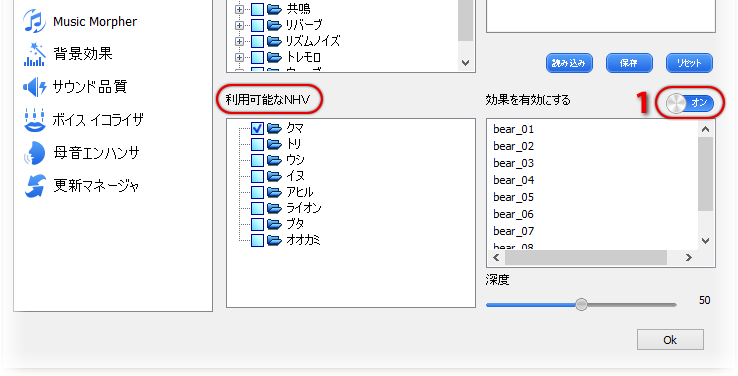Select the 背景効果 sidebar icon

pyautogui.click(x=34, y=55)
